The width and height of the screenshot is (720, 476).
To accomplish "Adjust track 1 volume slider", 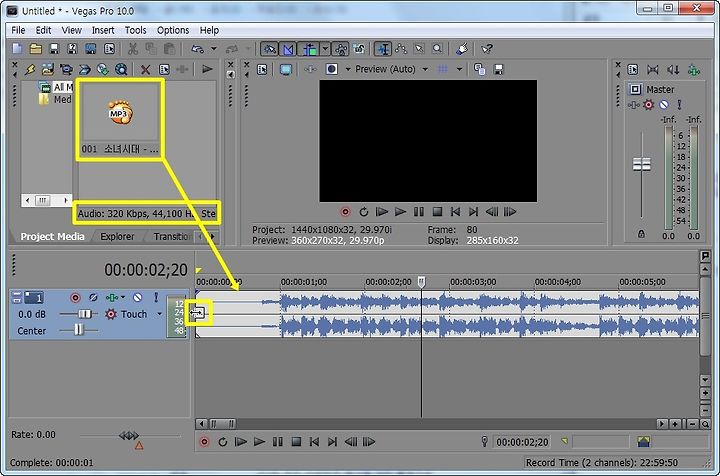I will 85,314.
